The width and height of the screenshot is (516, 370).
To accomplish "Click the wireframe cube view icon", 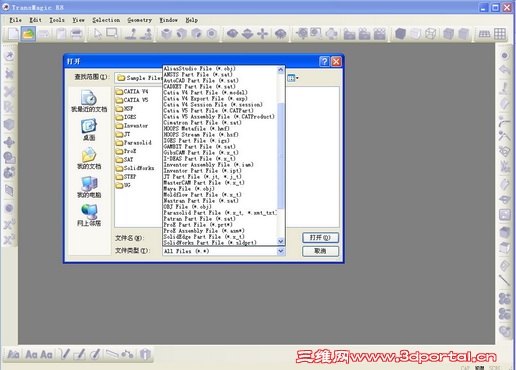I will [431, 34].
